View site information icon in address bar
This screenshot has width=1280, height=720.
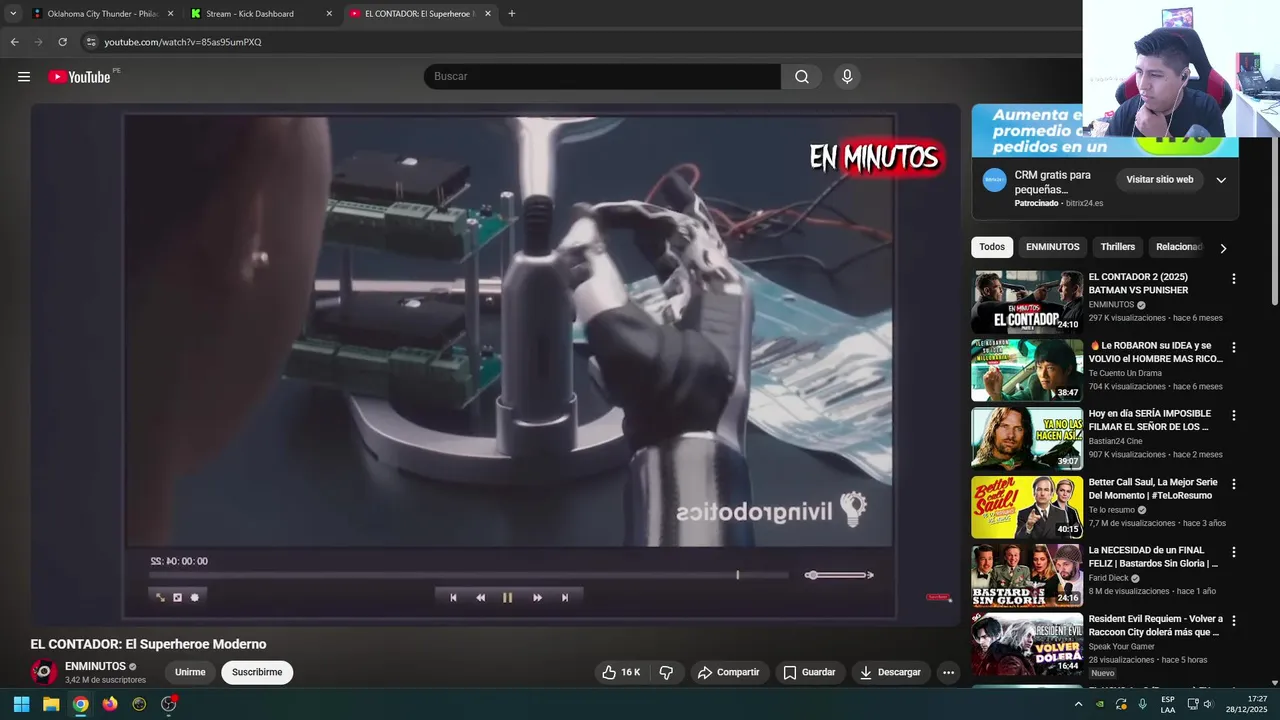pos(91,42)
